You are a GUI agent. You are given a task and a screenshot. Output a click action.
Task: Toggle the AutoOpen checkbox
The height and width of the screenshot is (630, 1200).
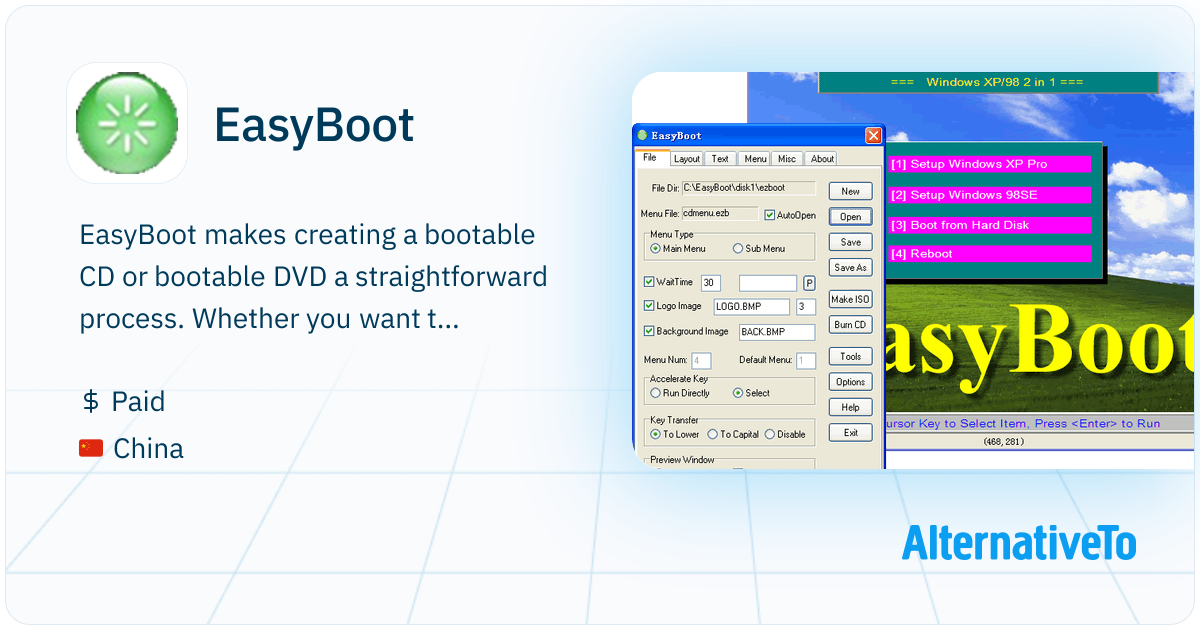coord(769,214)
